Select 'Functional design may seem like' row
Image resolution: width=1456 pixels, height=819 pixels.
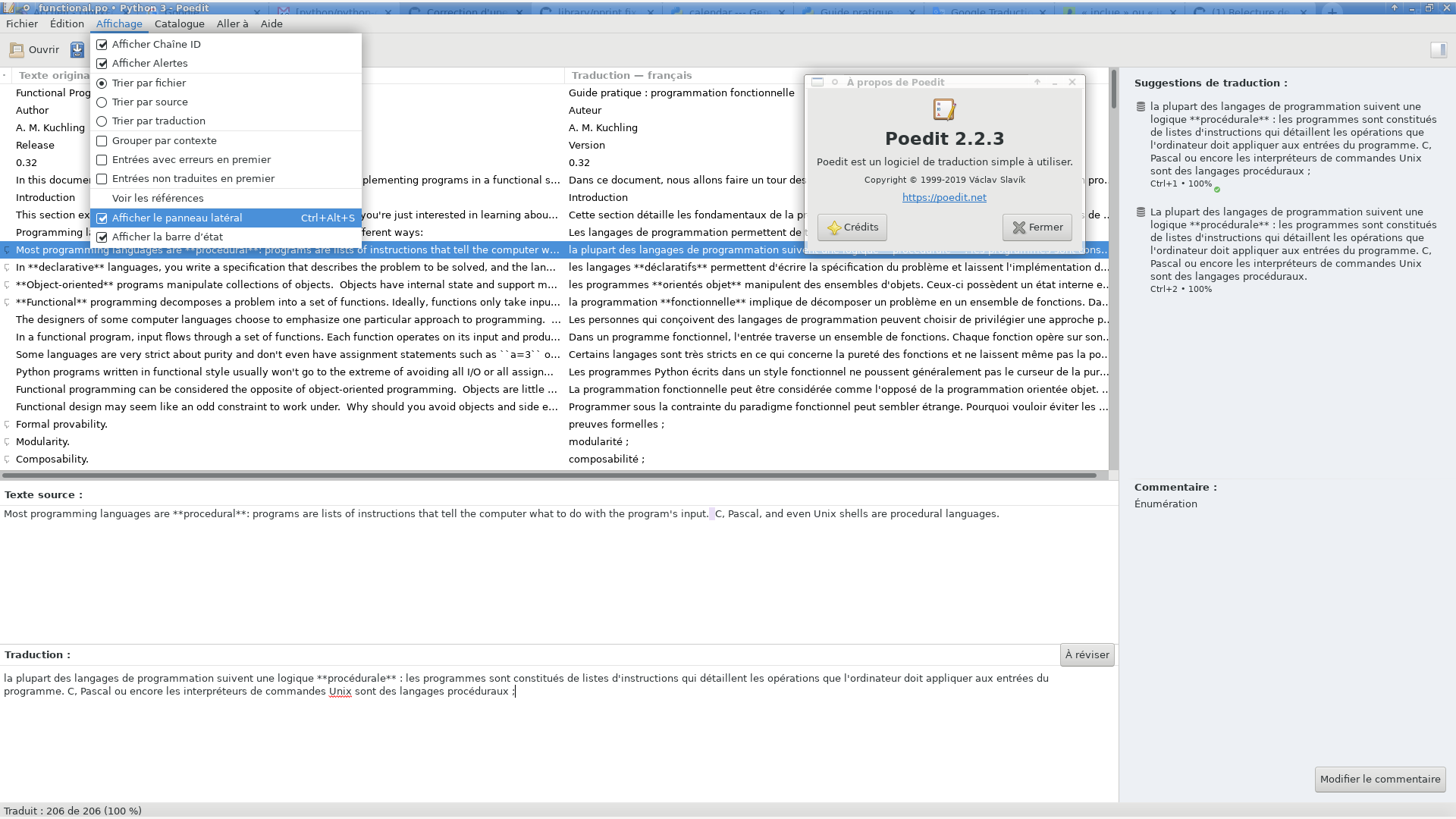287,407
